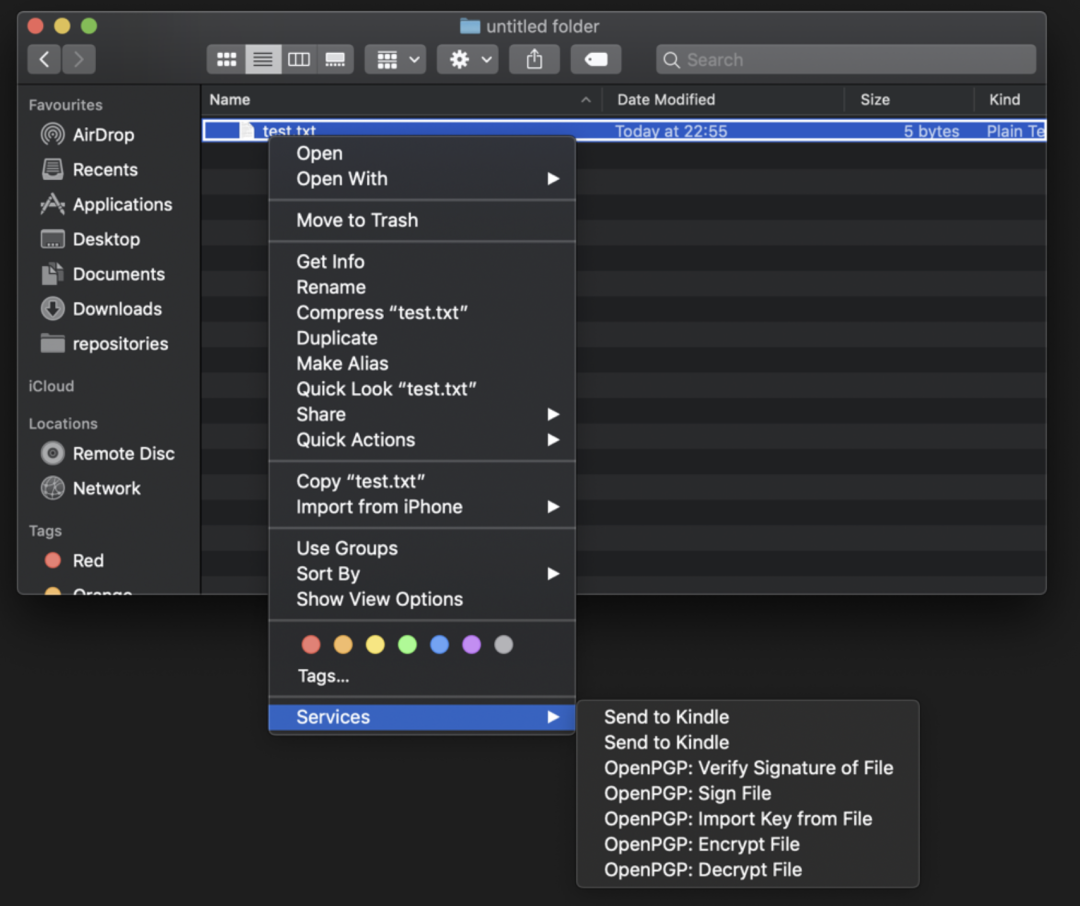The width and height of the screenshot is (1080, 906).
Task: Go back with the left chevron button
Action: pyautogui.click(x=44, y=59)
